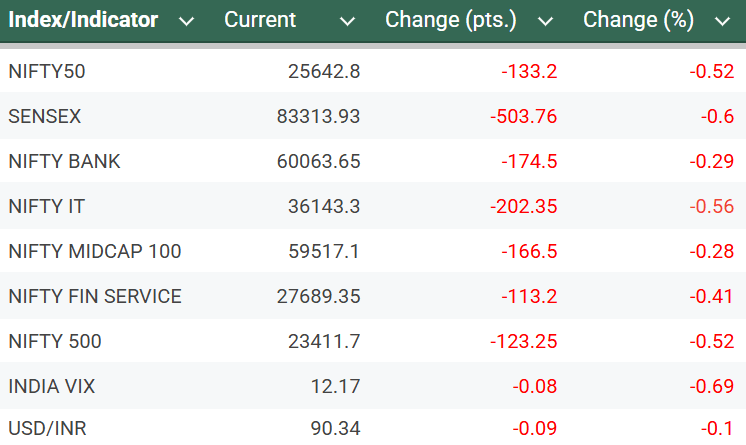Click the Change (%) header label
The height and width of the screenshot is (445, 746).
[640, 20]
